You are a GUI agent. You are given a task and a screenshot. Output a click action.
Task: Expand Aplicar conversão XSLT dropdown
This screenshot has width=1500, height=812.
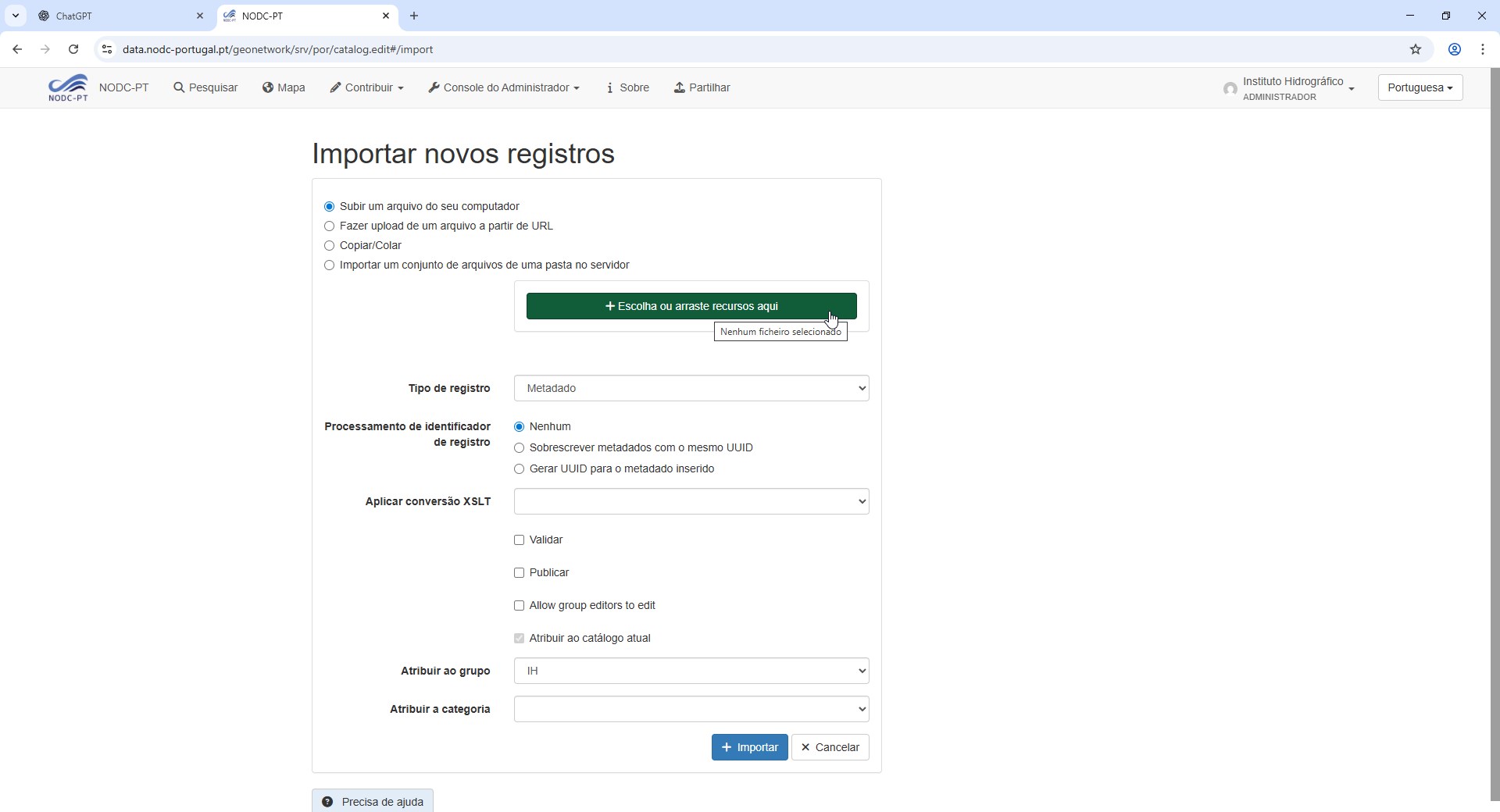tap(691, 501)
